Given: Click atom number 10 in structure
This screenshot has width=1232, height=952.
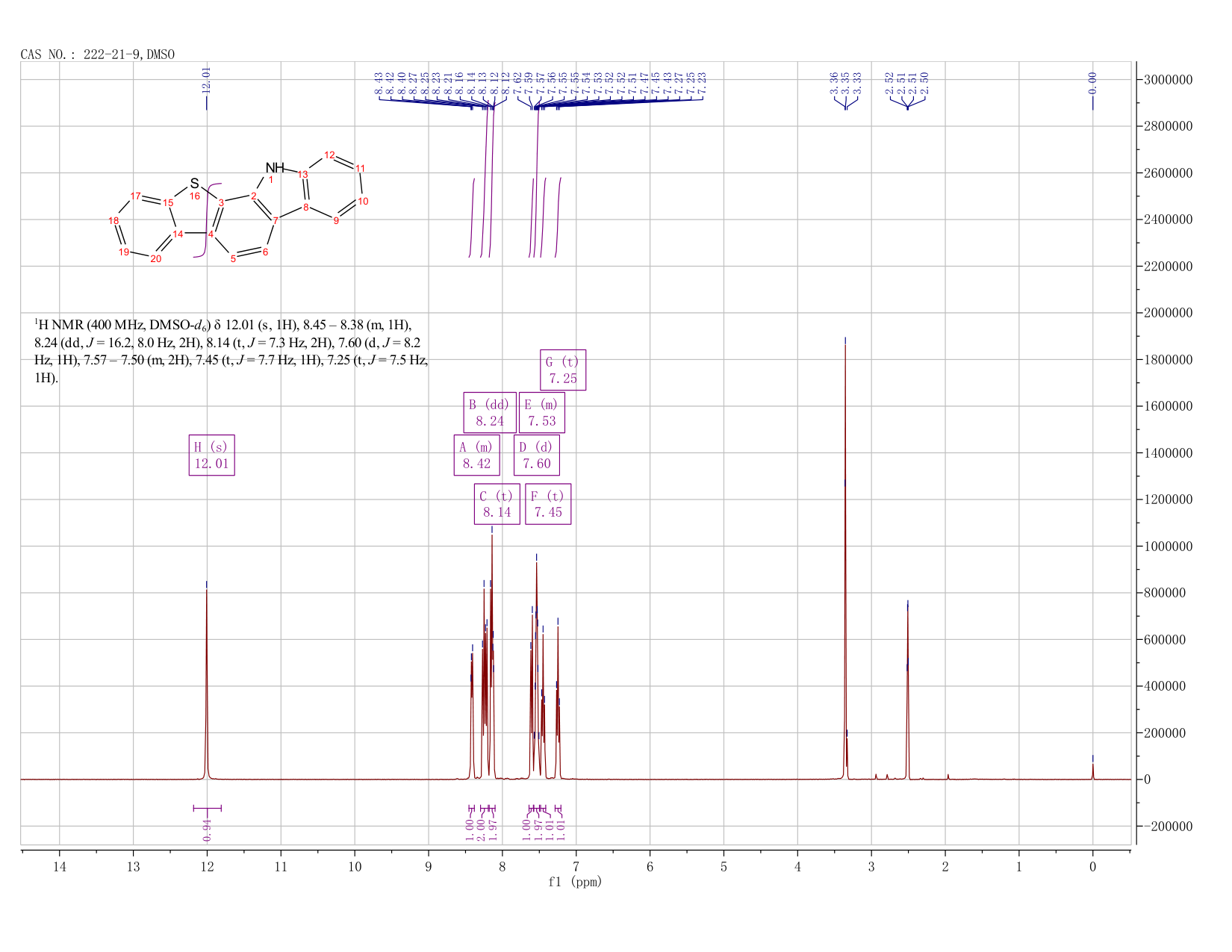Looking at the screenshot, I should [x=363, y=201].
